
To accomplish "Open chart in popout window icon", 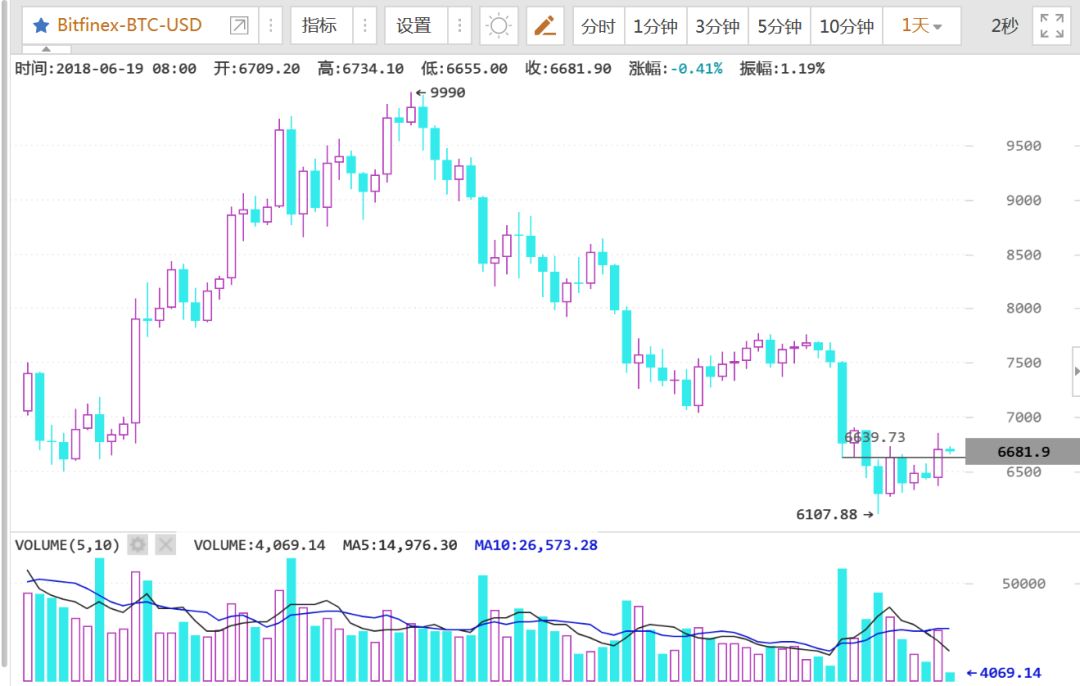I will pyautogui.click(x=239, y=26).
